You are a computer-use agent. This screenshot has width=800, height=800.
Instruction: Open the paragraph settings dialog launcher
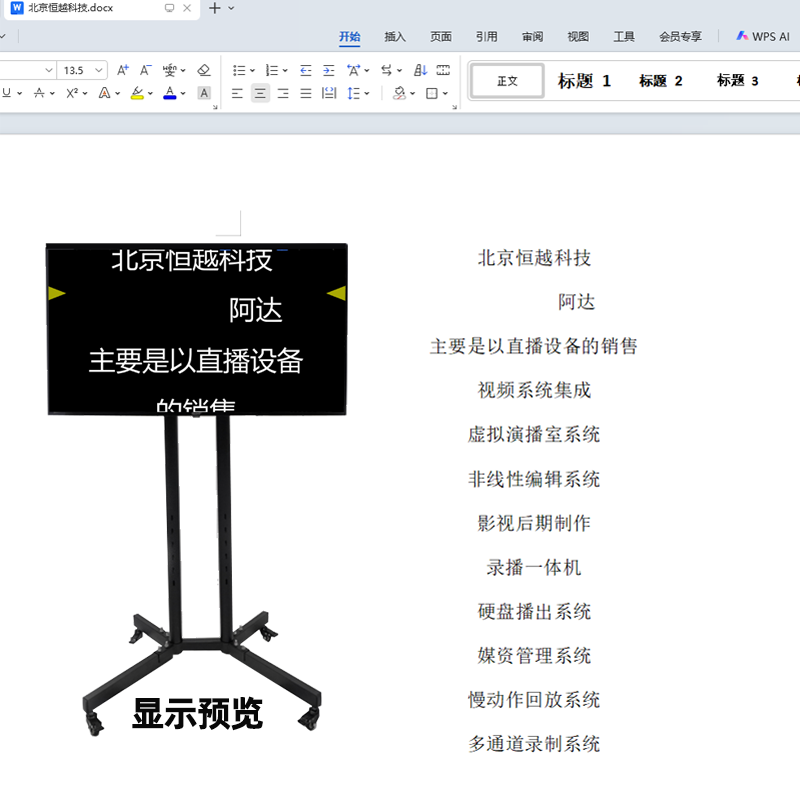coord(454,107)
